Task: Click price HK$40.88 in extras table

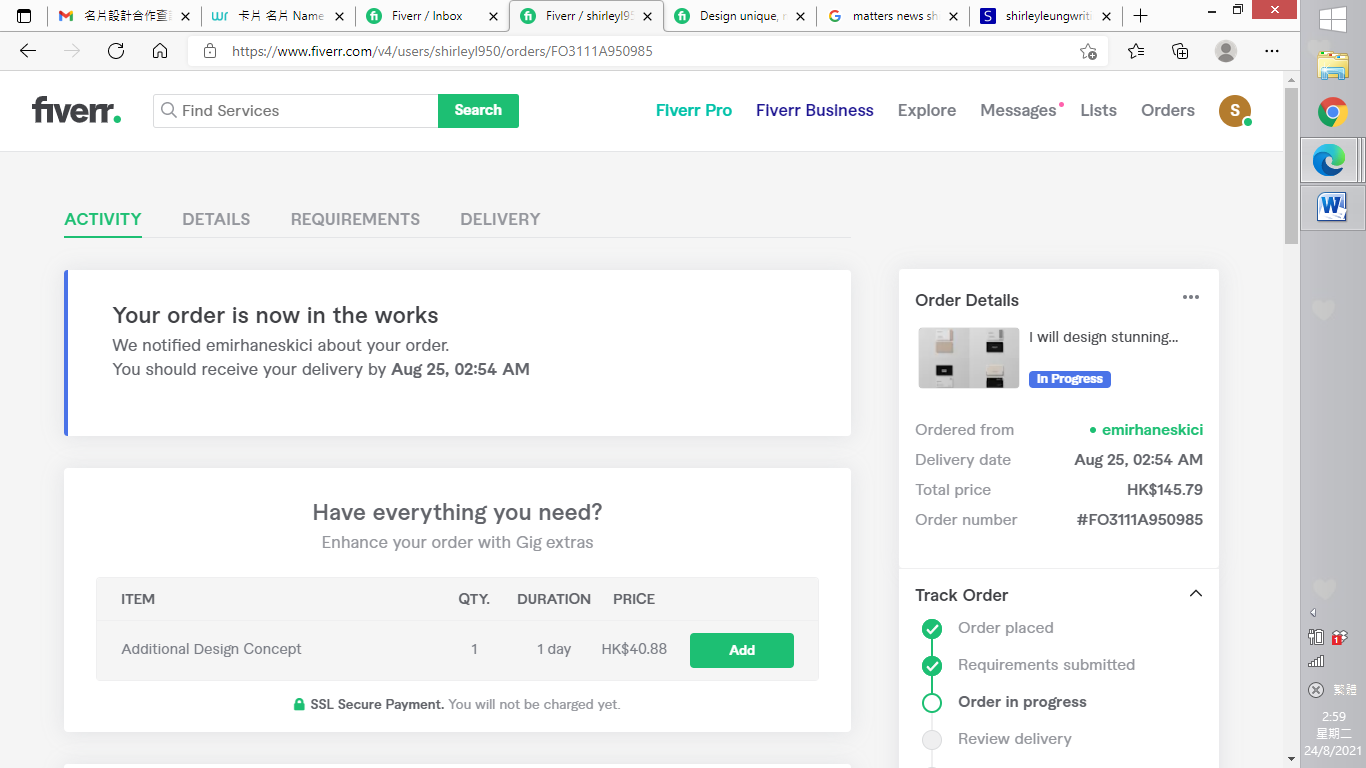Action: click(634, 649)
